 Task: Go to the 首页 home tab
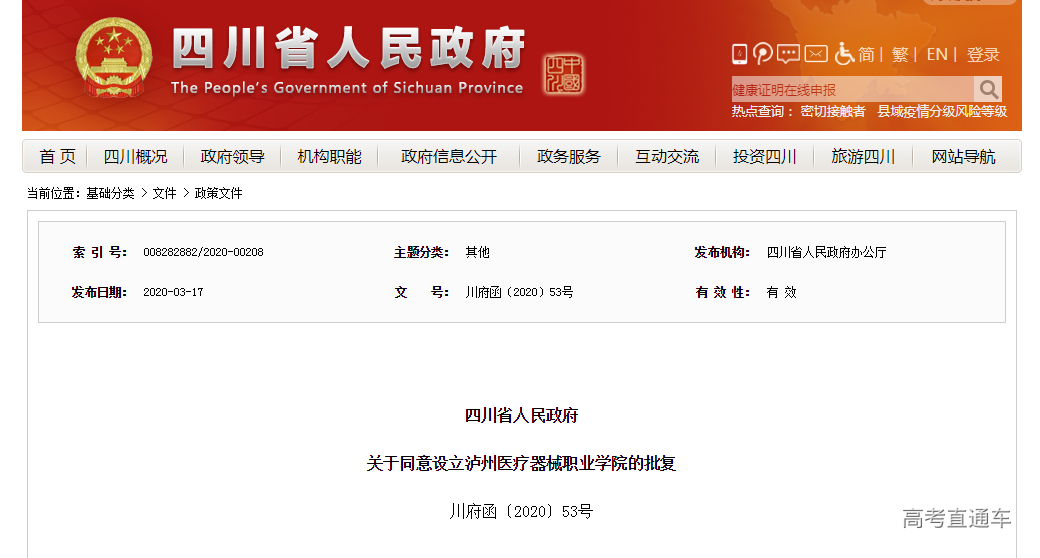click(57, 157)
